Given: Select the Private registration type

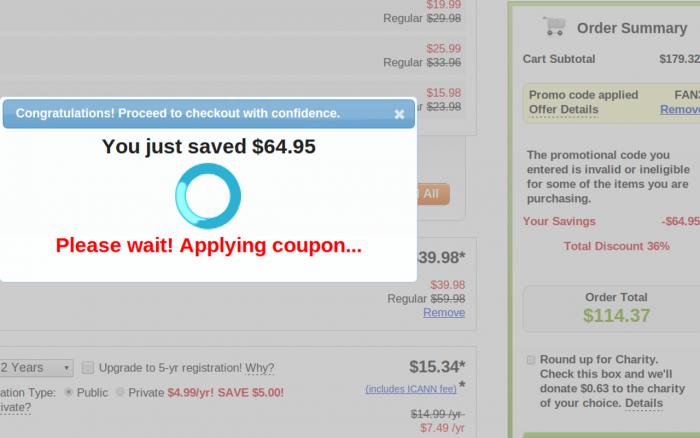Looking at the screenshot, I should click(120, 392).
